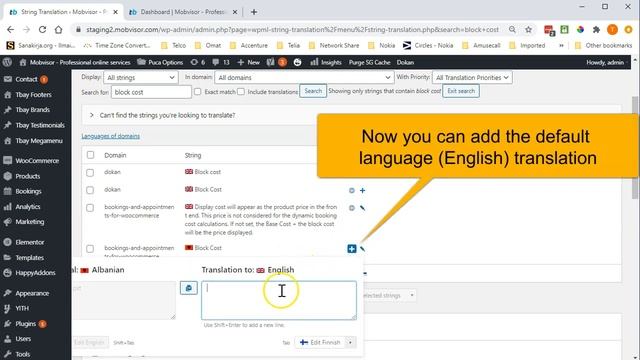Open the 'Languages of domains' link
This screenshot has height=360, width=640.
[x=111, y=136]
